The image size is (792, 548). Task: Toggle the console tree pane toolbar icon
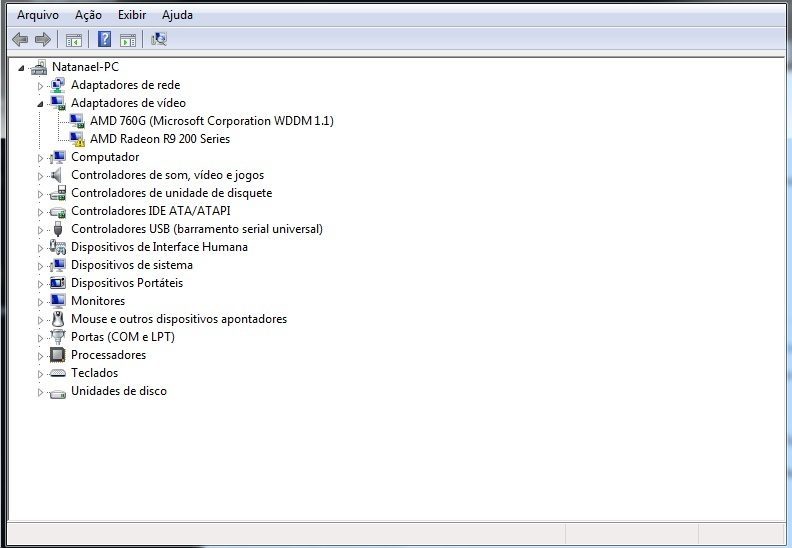pyautogui.click(x=74, y=39)
